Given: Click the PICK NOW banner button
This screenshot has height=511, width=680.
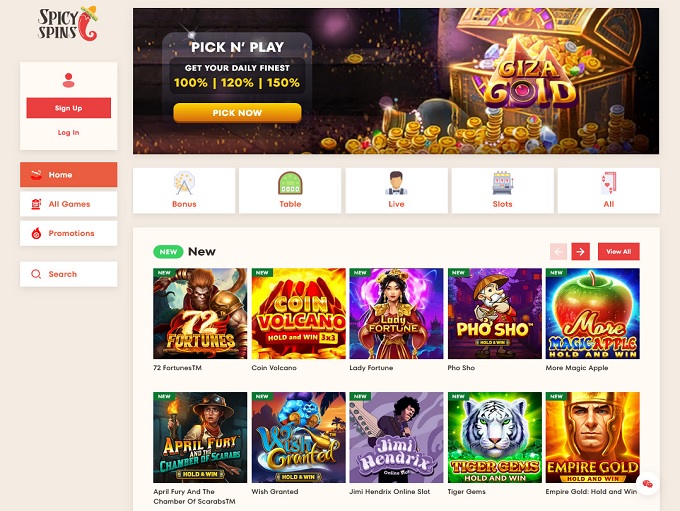Looking at the screenshot, I should [x=237, y=113].
